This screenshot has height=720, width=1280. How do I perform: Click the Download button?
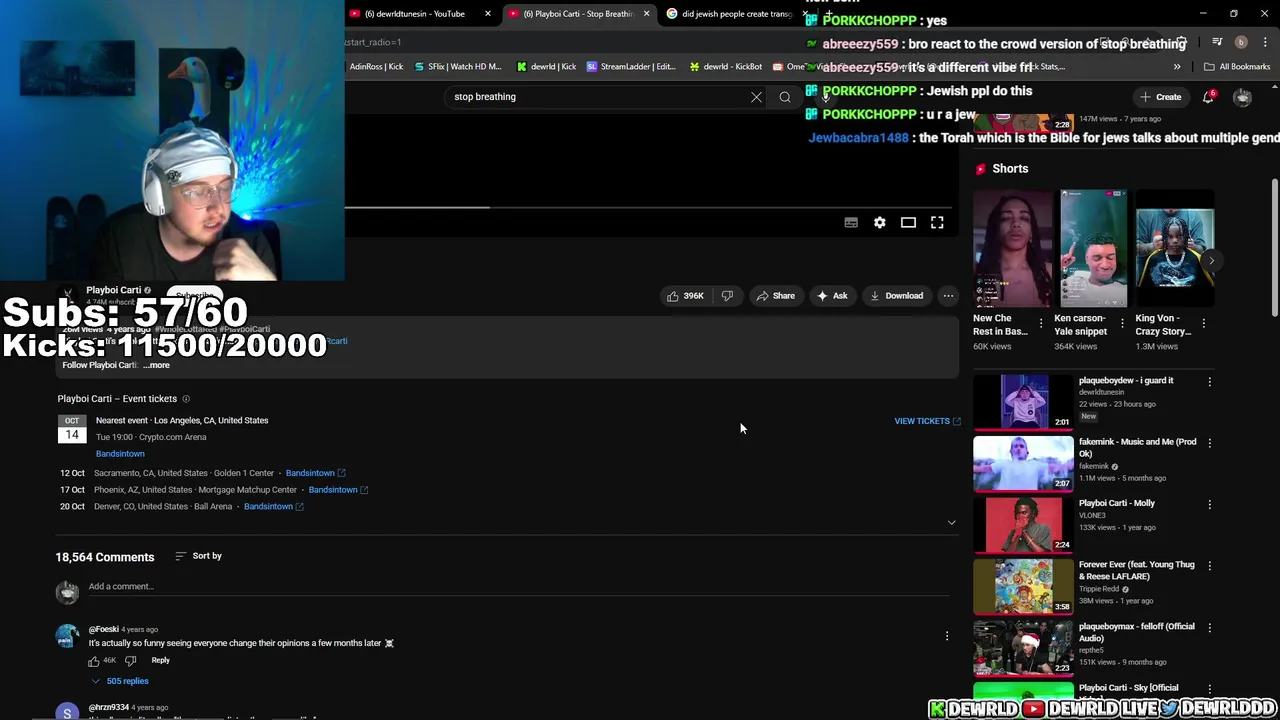[897, 296]
